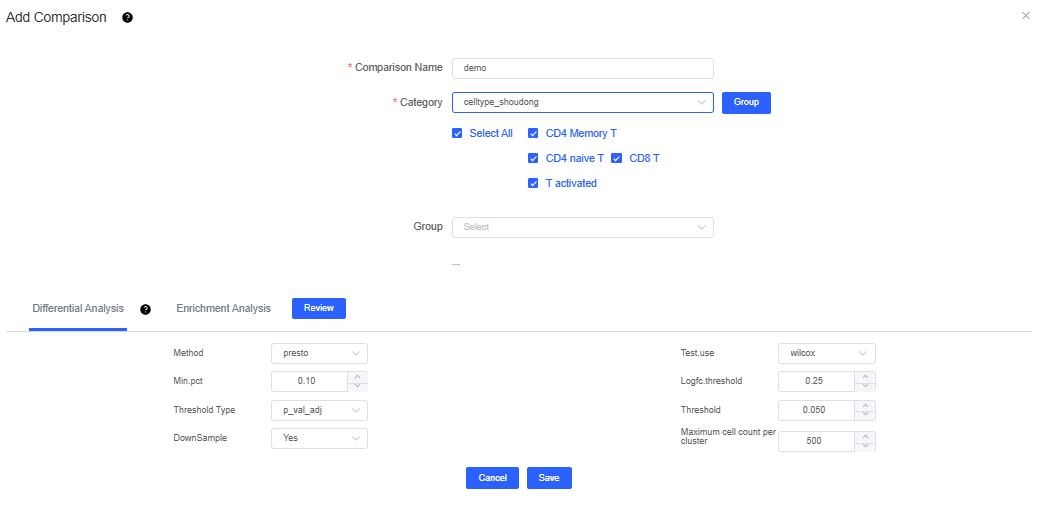Increase the Min.pct value with up arrow
The image size is (1042, 505).
click(359, 376)
